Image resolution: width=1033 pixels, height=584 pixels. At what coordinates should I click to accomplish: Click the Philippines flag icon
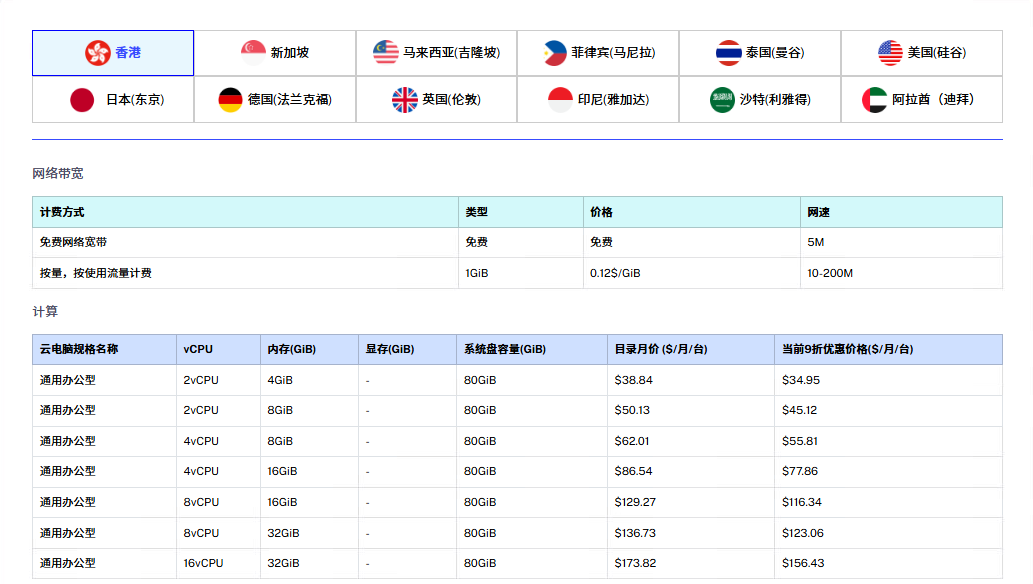click(x=555, y=53)
